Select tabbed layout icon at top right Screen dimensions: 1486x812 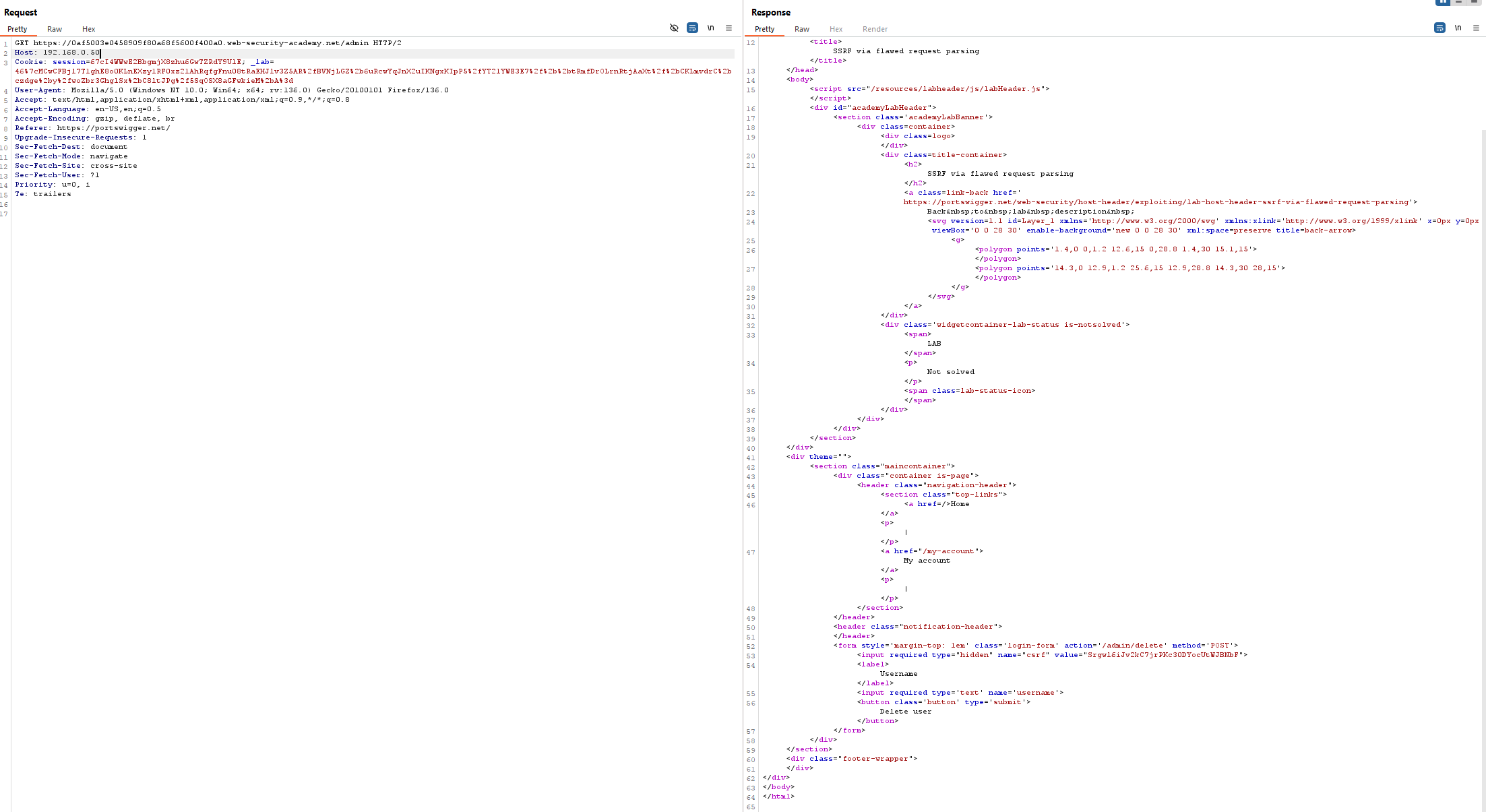1474,2
